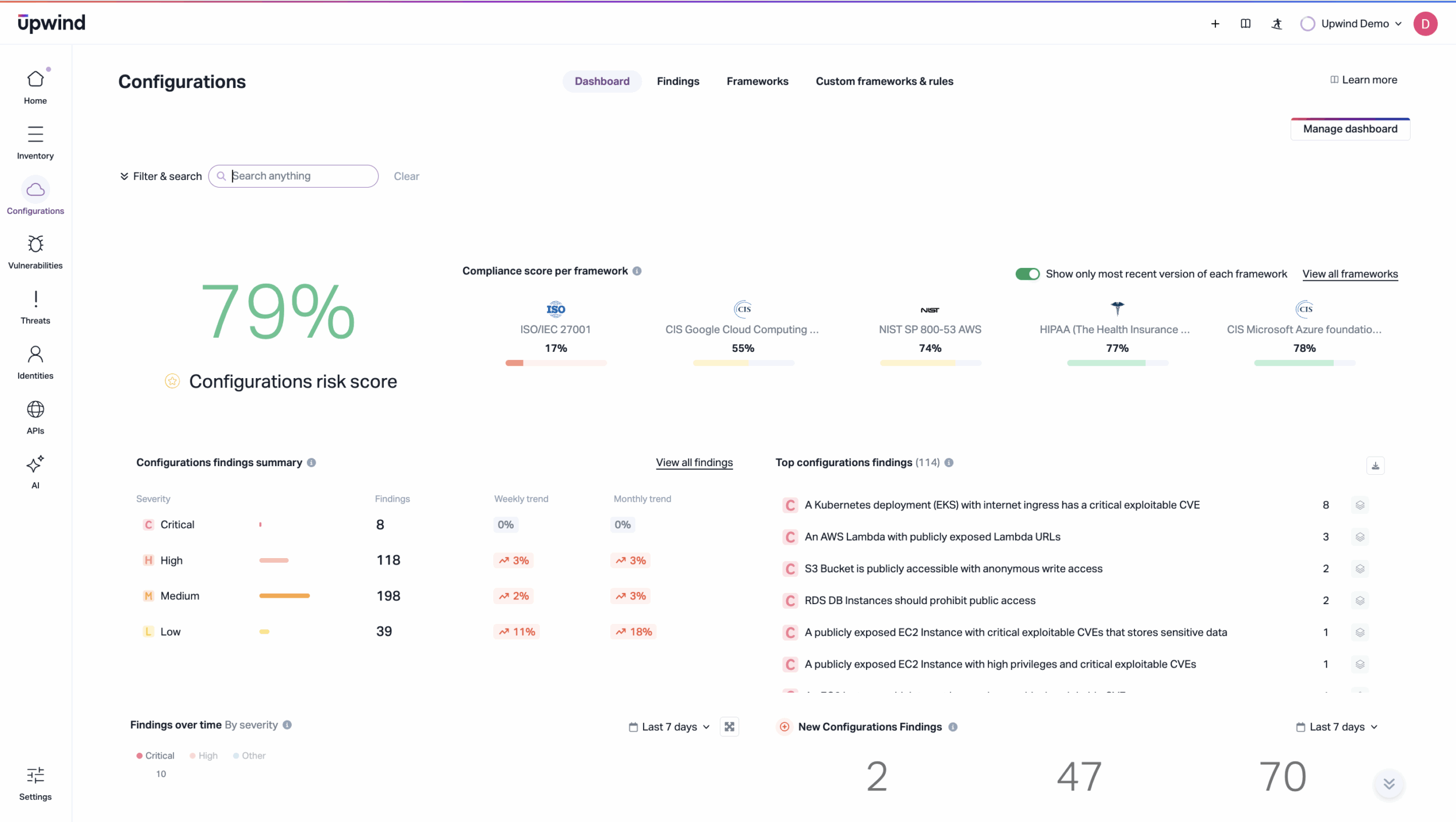This screenshot has width=1456, height=822.
Task: Open the Vulnerabilities bug icon in sidebar
Action: point(36,245)
